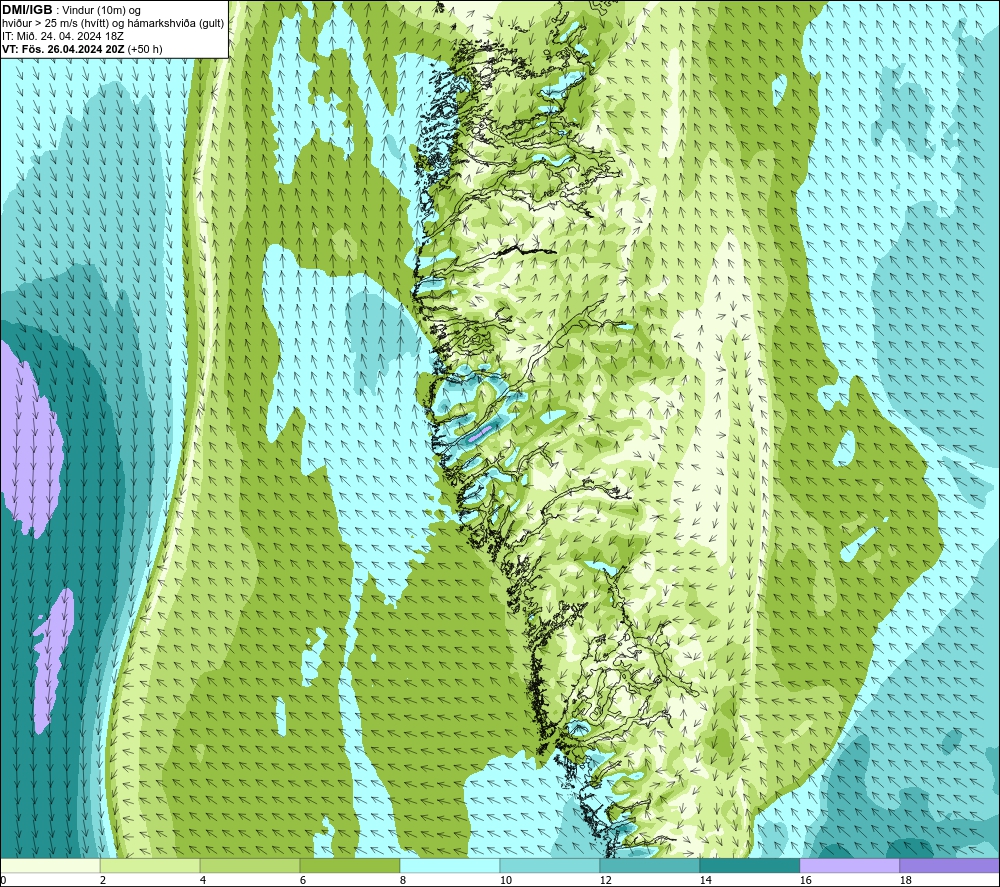
Task: Select the dark teal 14–16 m/s legend swatch
Action: [749, 865]
